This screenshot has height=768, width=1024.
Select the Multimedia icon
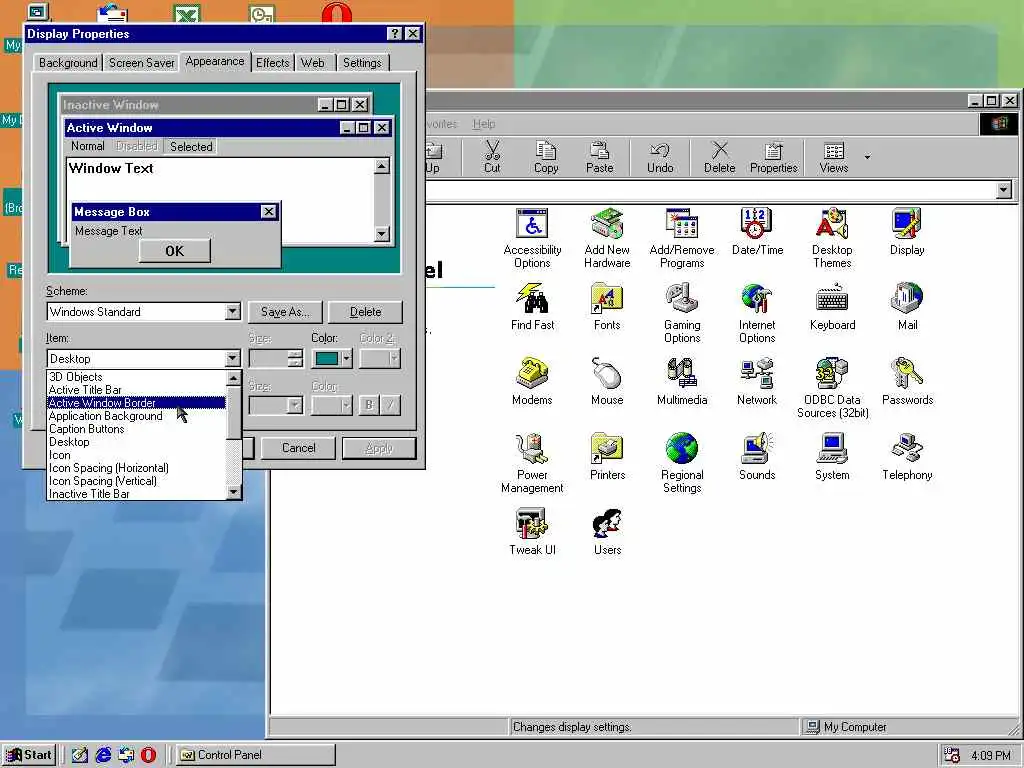click(x=682, y=382)
